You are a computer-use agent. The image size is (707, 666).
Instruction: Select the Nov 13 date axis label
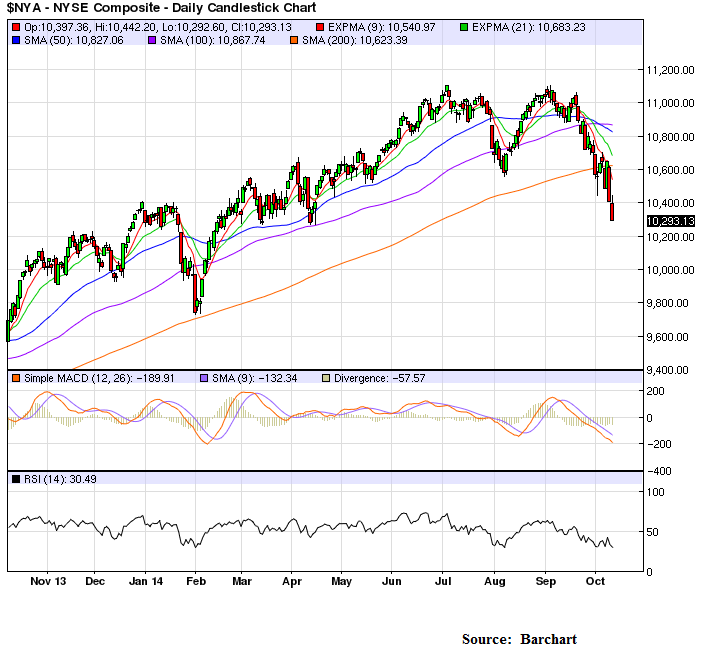click(47, 580)
